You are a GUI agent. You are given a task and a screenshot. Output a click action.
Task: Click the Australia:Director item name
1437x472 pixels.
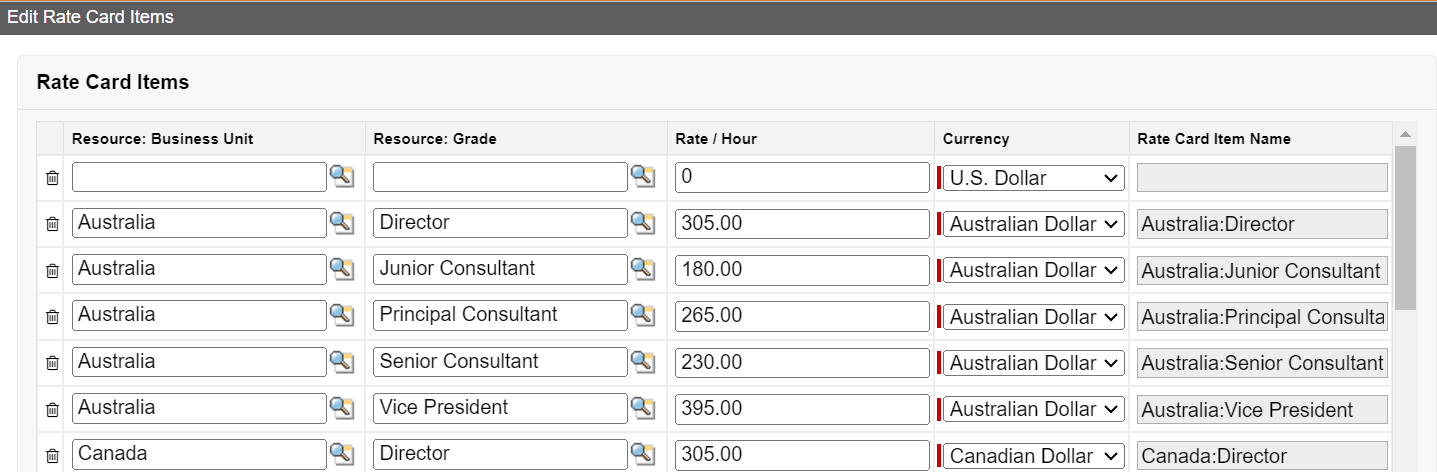coord(1262,224)
